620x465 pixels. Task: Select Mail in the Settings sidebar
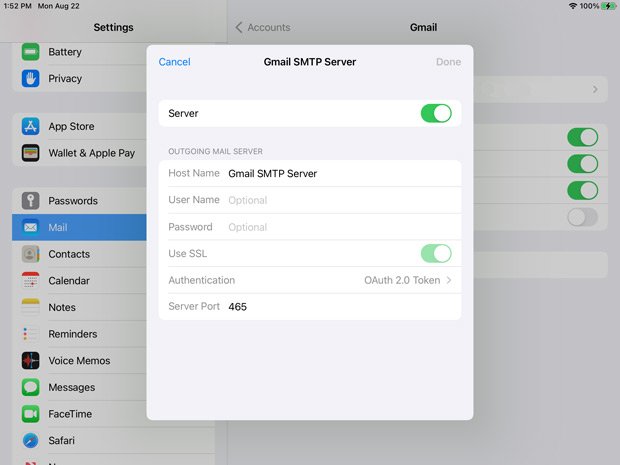(x=79, y=227)
